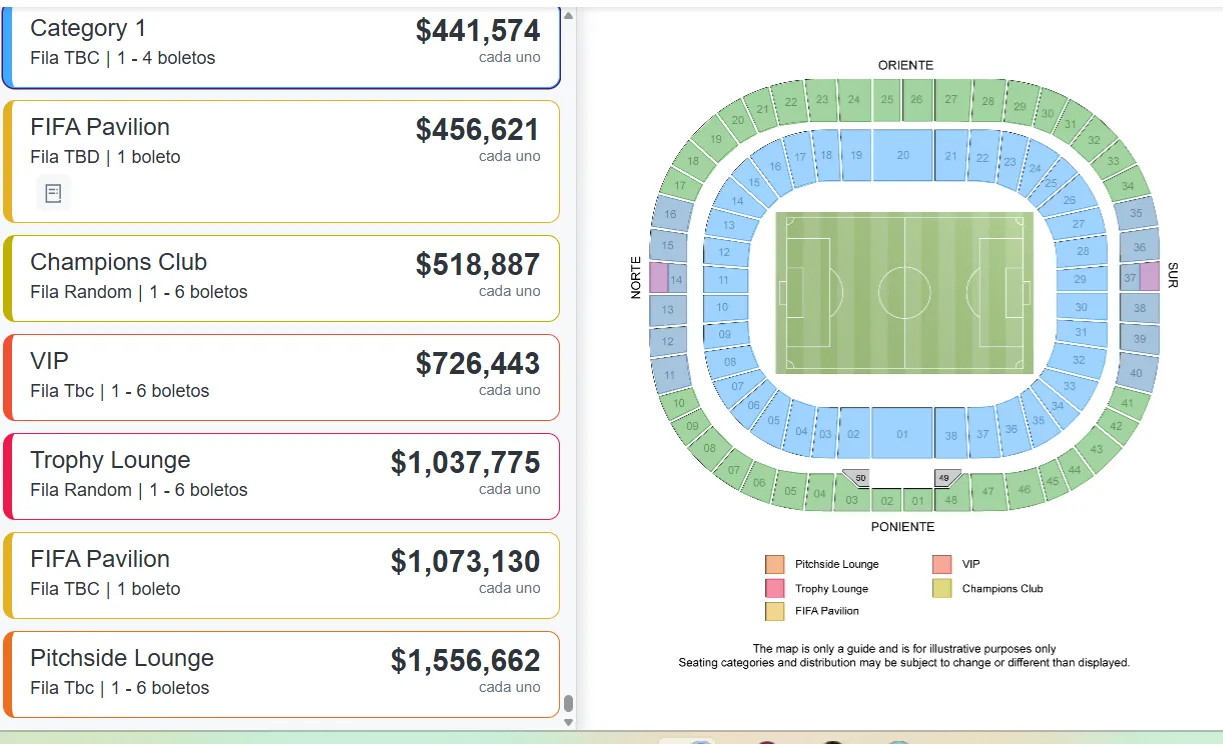Select gate marker 49 near Poniente
Viewport: 1223px width, 744px height.
coord(944,479)
